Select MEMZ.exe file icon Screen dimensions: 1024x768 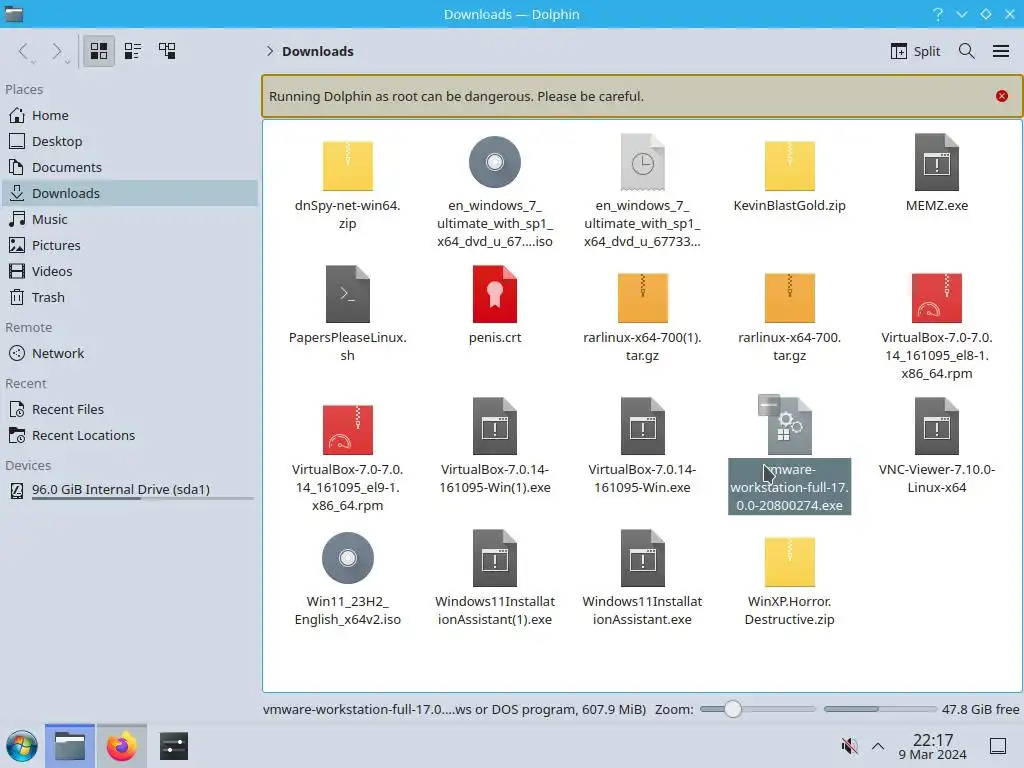click(936, 162)
